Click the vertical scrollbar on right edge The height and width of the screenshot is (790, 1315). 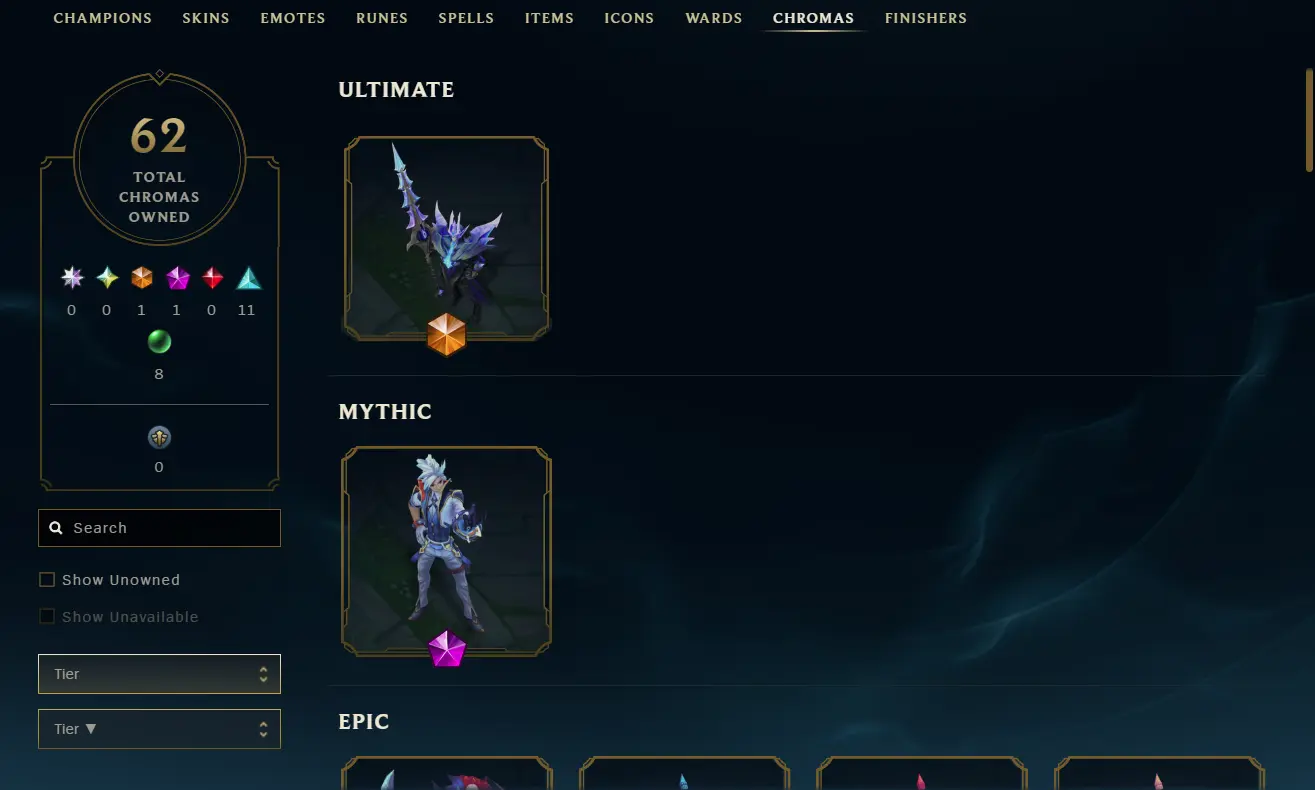(1309, 120)
